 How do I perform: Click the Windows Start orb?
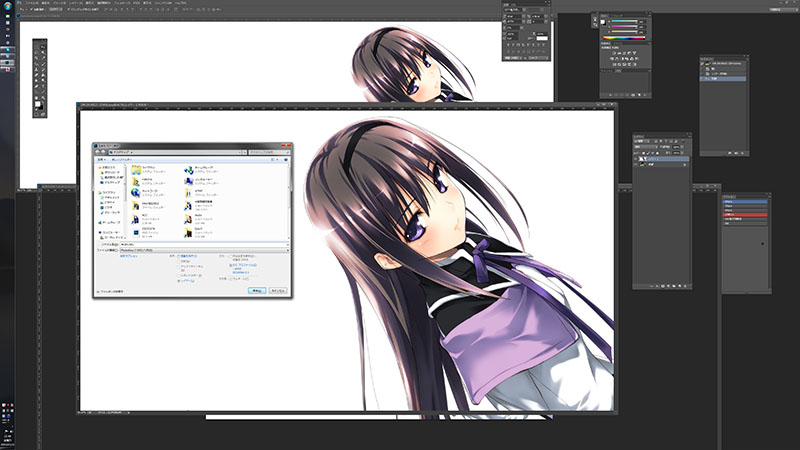[x=7, y=6]
